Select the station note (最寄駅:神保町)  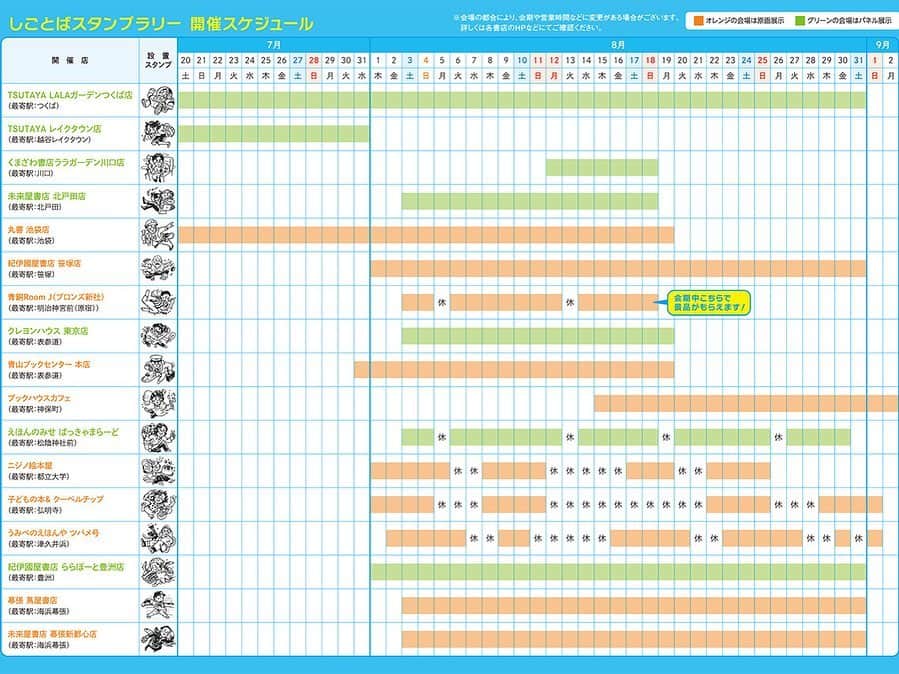tap(34, 409)
